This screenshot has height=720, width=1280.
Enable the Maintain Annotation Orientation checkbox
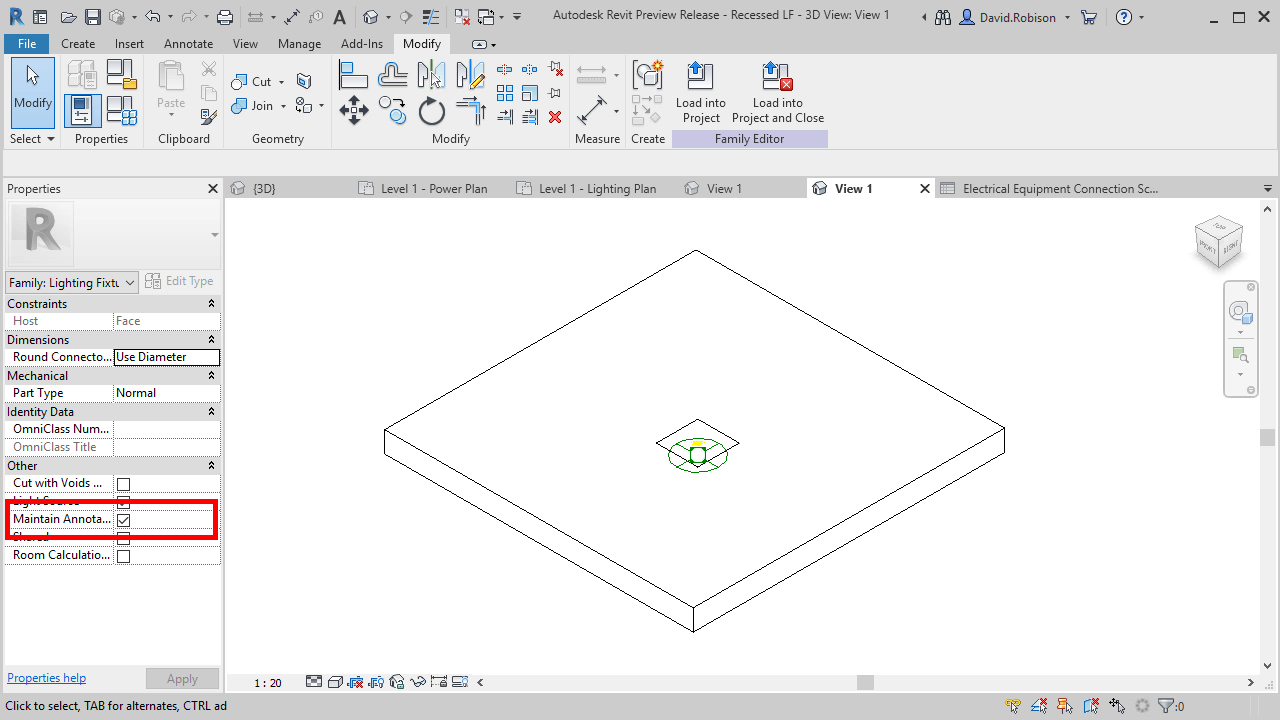tap(123, 519)
